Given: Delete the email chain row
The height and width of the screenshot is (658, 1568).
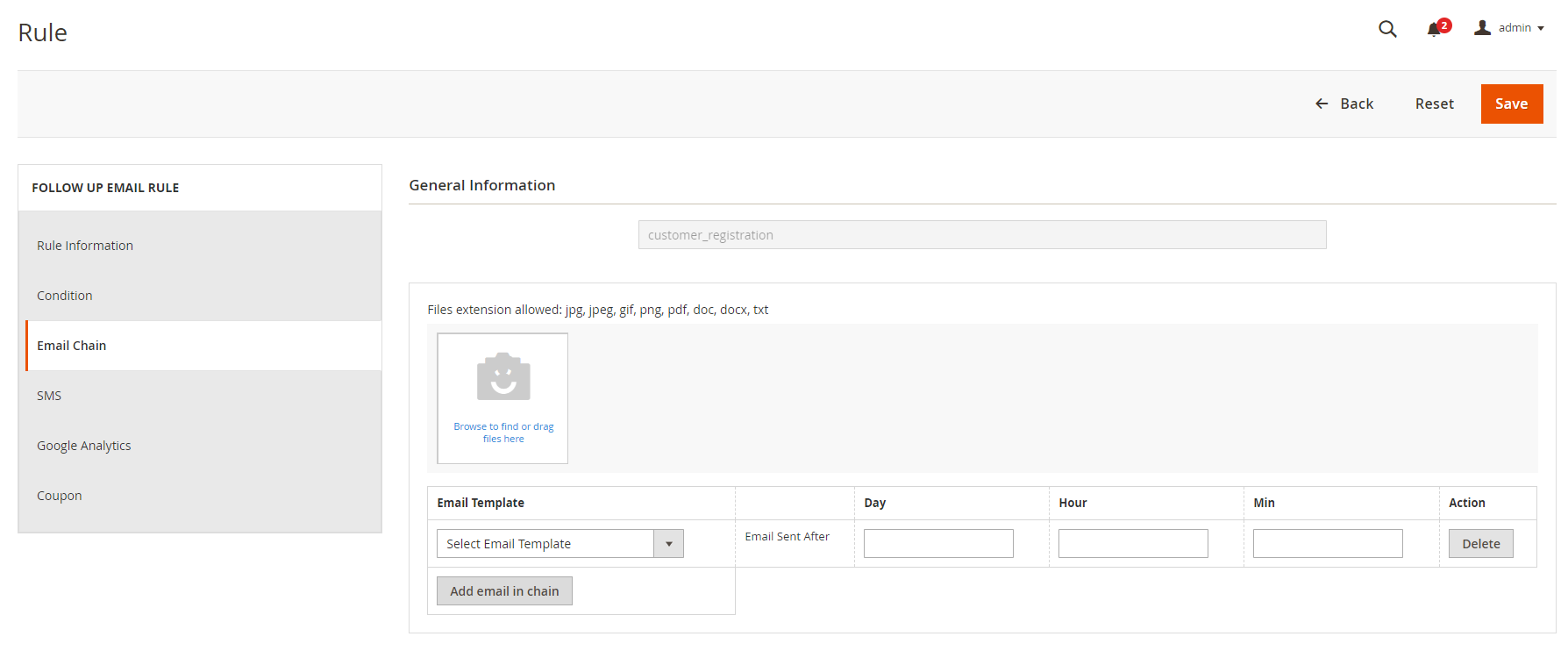Looking at the screenshot, I should point(1480,544).
